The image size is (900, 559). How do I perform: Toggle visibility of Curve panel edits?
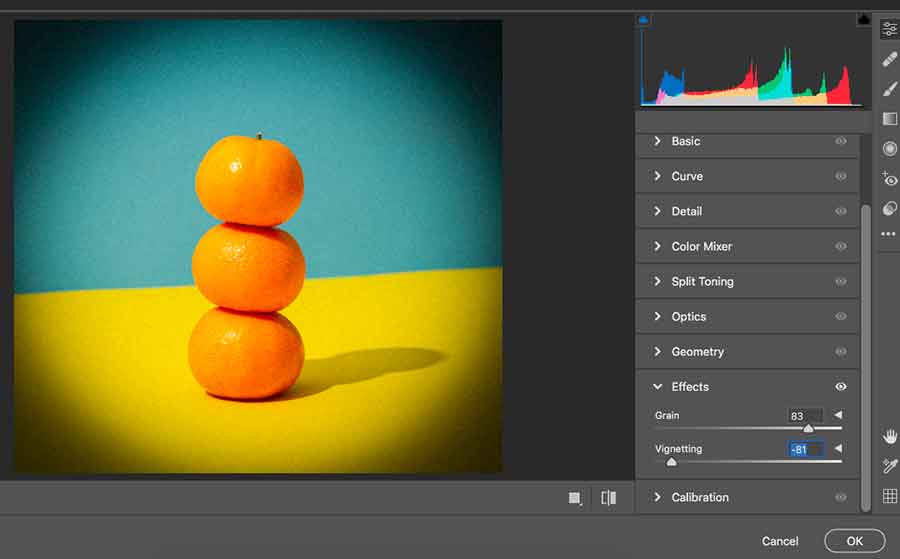(841, 176)
